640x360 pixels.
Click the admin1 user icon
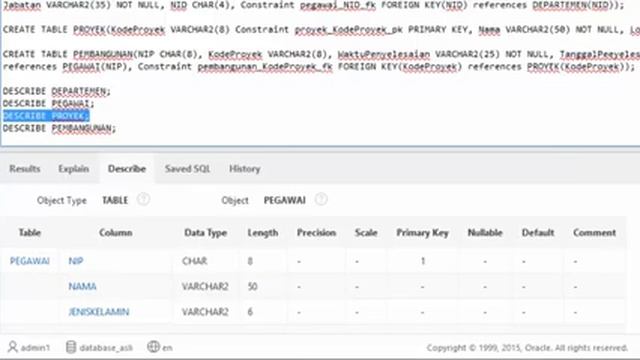pyautogui.click(x=13, y=347)
